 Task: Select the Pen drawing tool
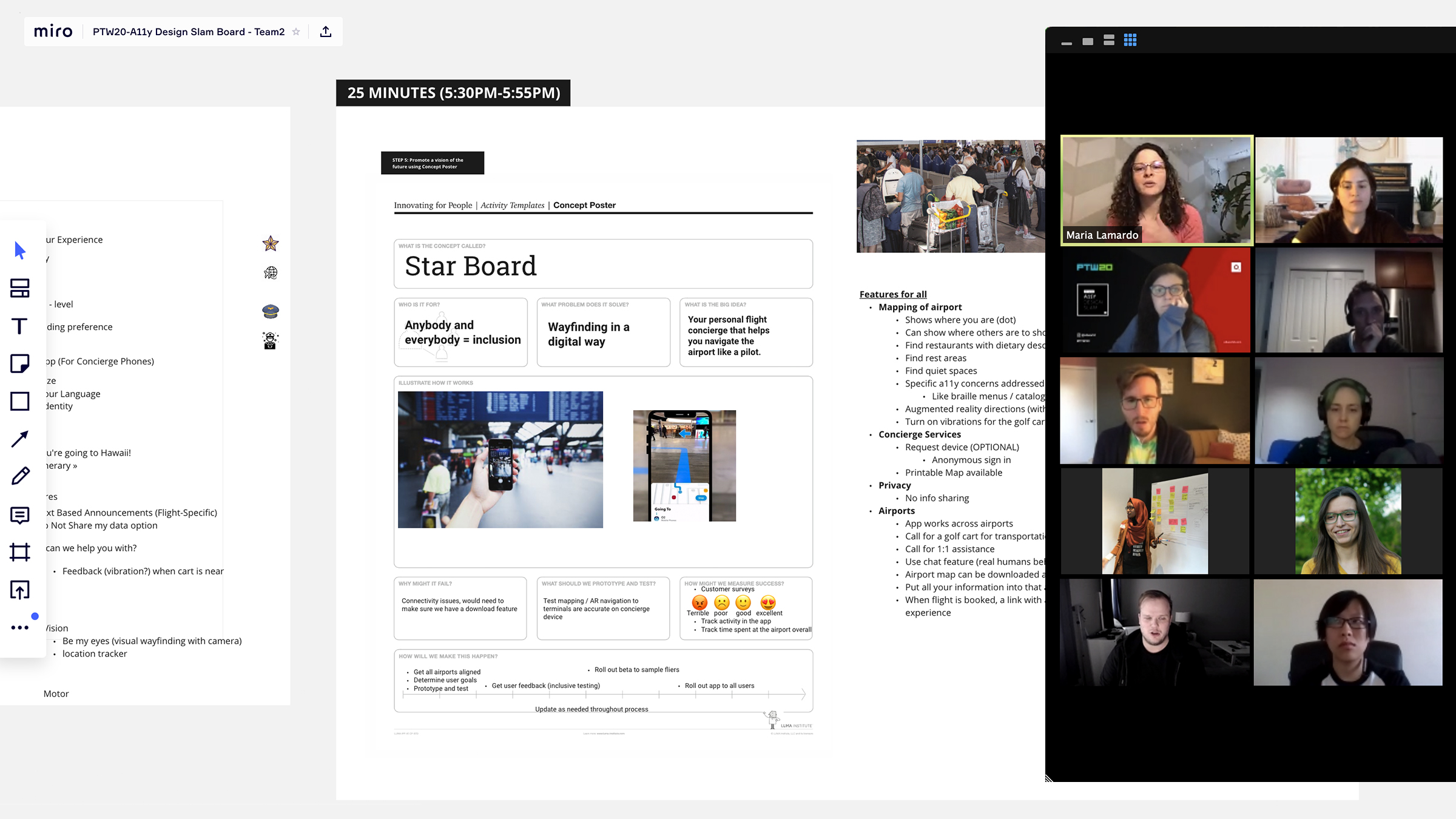(x=20, y=476)
